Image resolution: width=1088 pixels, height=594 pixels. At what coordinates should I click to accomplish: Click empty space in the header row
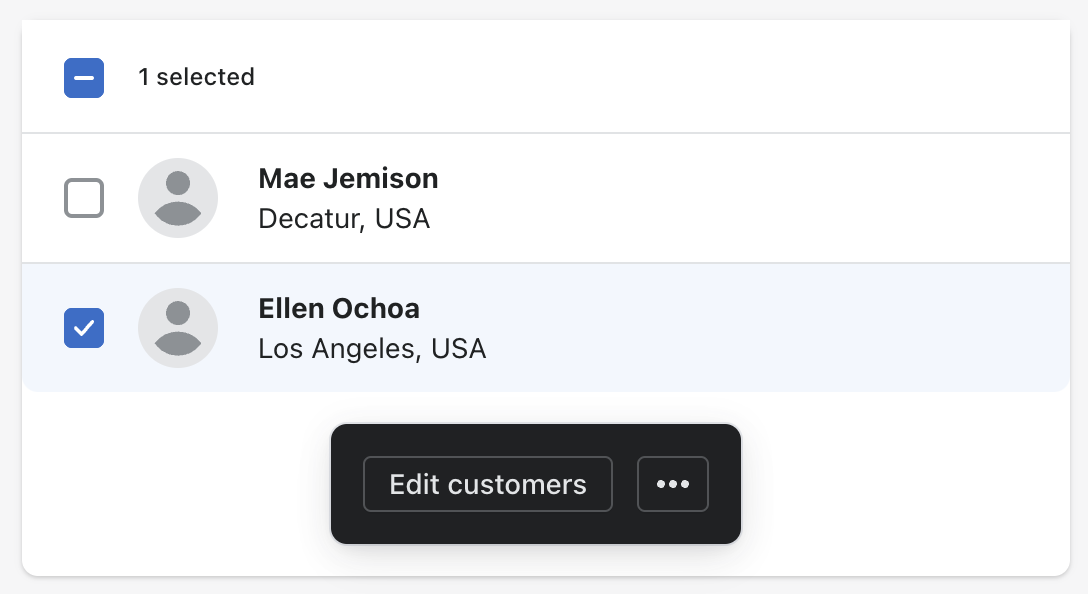(650, 77)
